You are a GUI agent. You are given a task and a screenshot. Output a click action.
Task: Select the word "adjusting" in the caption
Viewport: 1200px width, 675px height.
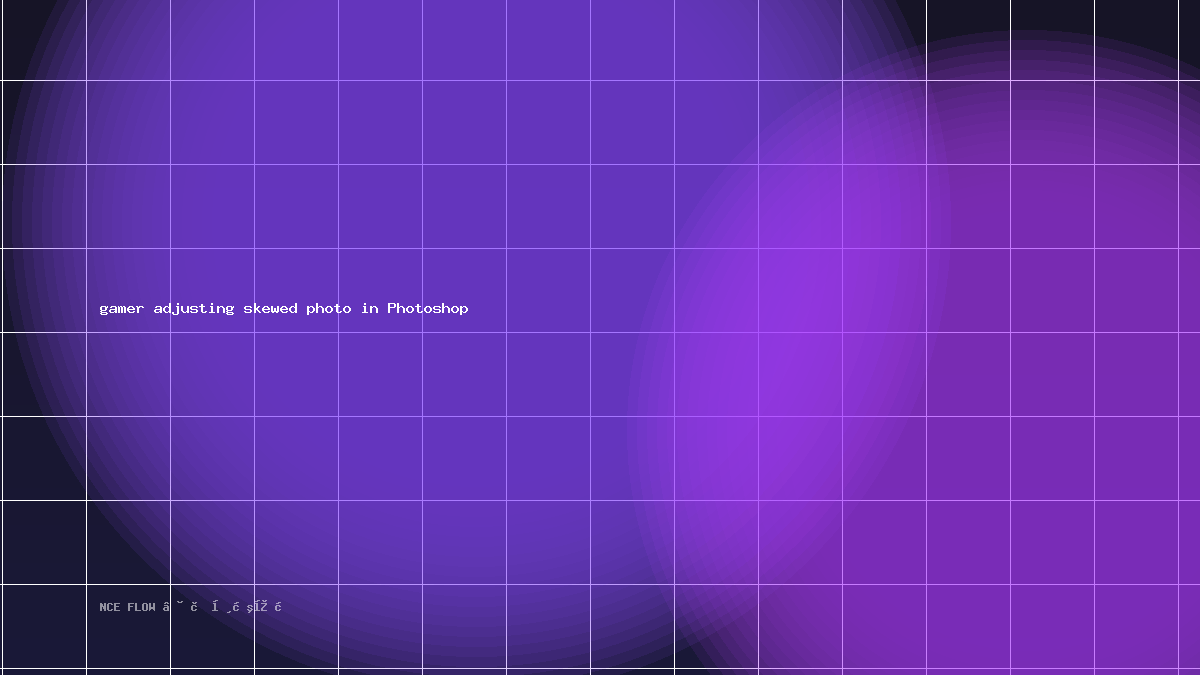point(194,309)
